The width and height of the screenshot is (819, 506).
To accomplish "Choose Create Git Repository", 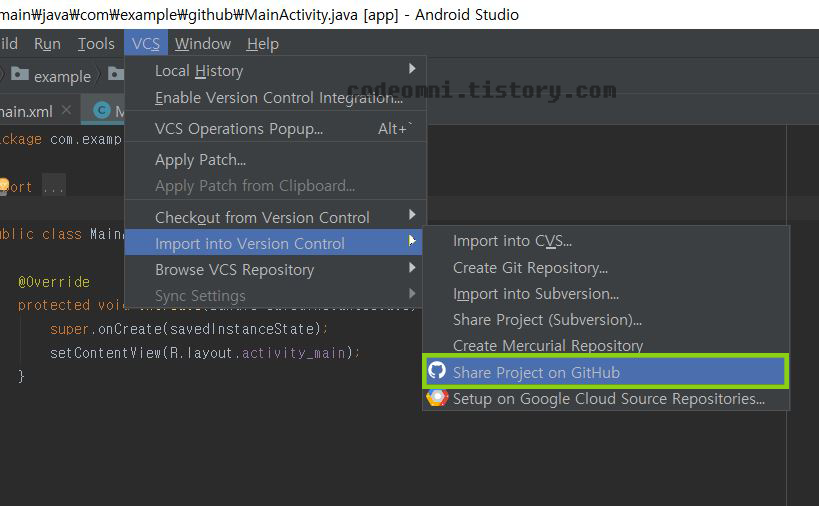I will 606,267.
